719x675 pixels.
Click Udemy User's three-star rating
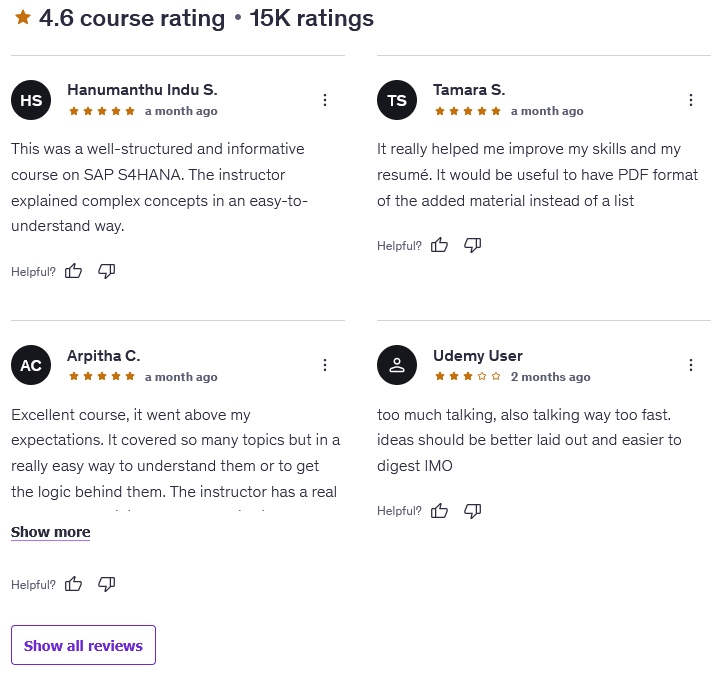468,377
